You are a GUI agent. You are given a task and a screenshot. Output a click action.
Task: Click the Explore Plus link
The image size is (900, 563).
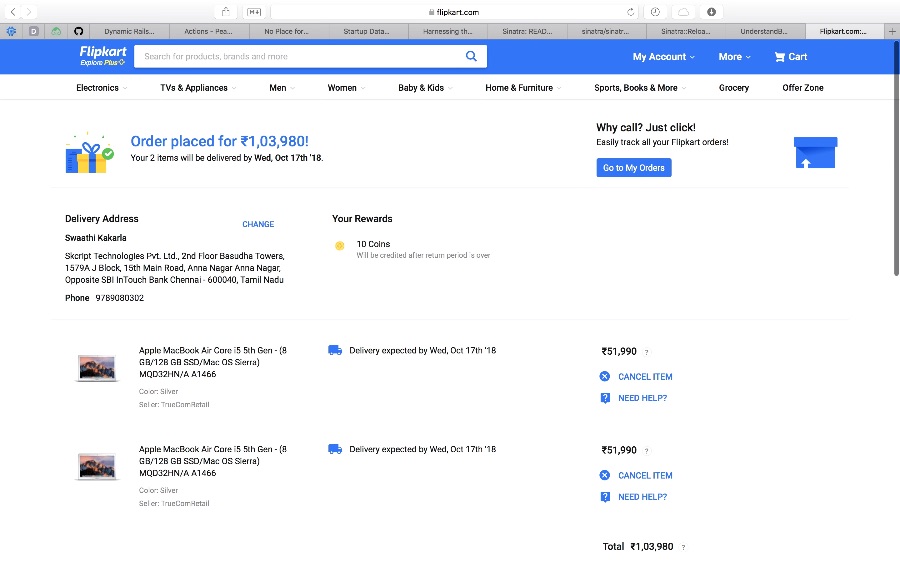(x=102, y=63)
